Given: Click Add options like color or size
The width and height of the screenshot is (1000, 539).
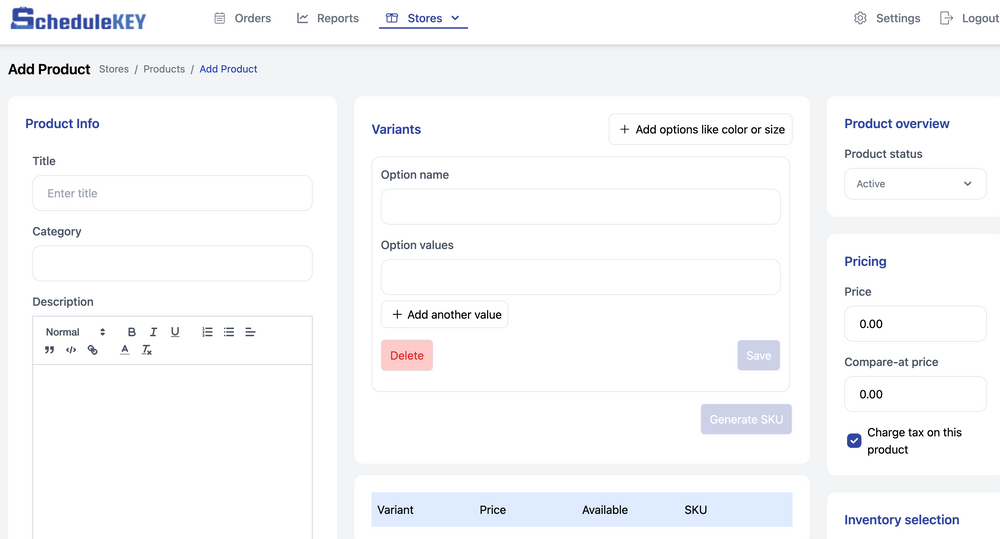Looking at the screenshot, I should click(700, 129).
